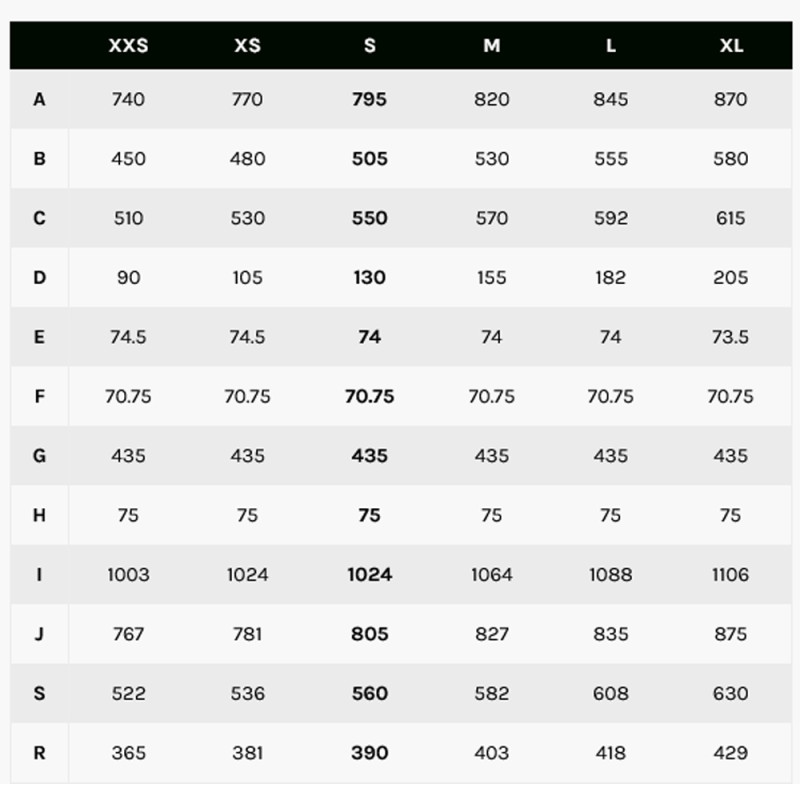Select row label R
Viewport: 800px width, 800px height.
click(x=39, y=753)
